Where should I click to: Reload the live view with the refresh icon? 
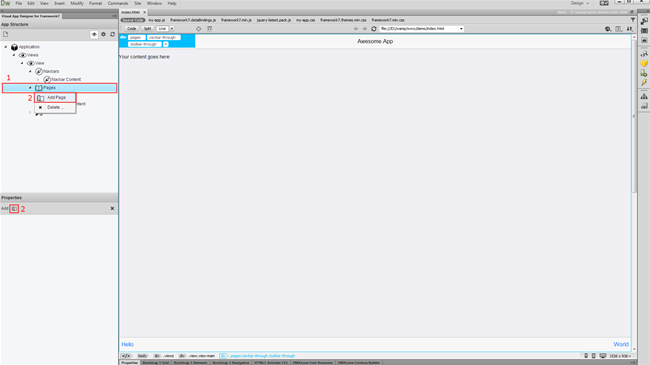click(x=374, y=29)
